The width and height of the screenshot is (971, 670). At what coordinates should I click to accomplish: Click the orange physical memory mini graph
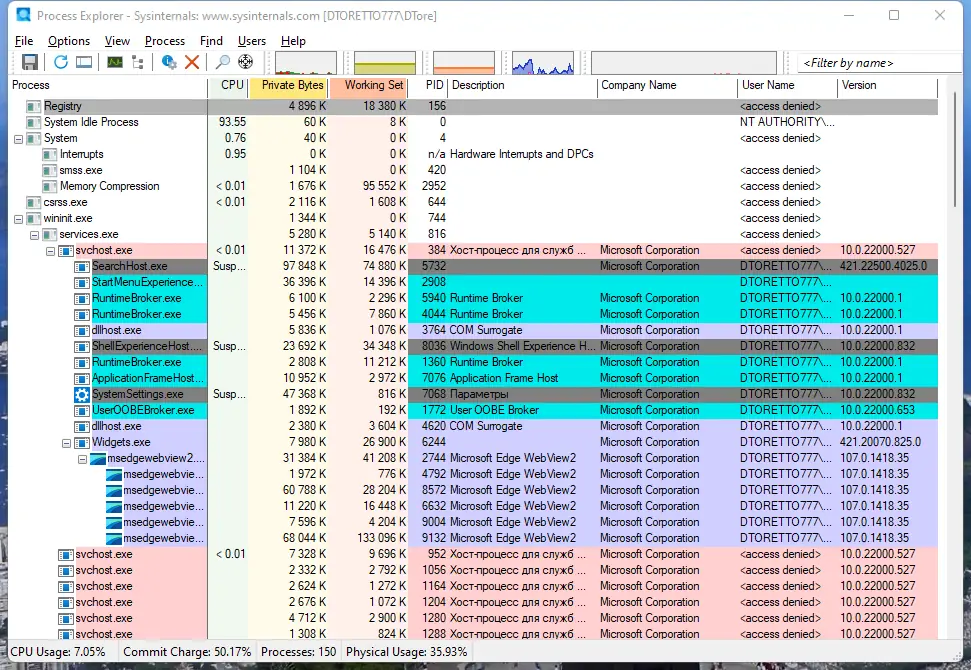(464, 63)
